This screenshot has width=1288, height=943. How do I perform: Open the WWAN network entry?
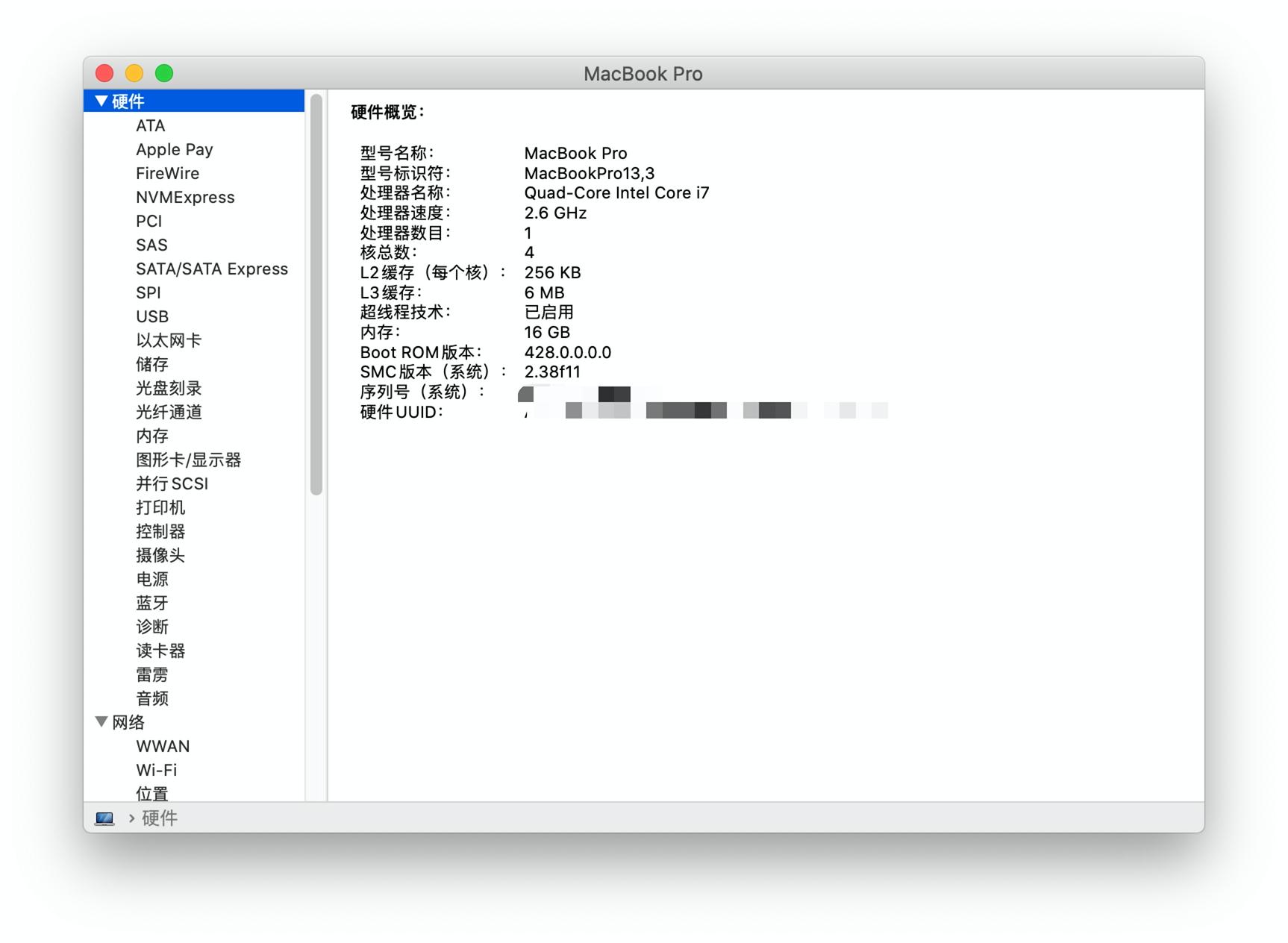pyautogui.click(x=163, y=745)
